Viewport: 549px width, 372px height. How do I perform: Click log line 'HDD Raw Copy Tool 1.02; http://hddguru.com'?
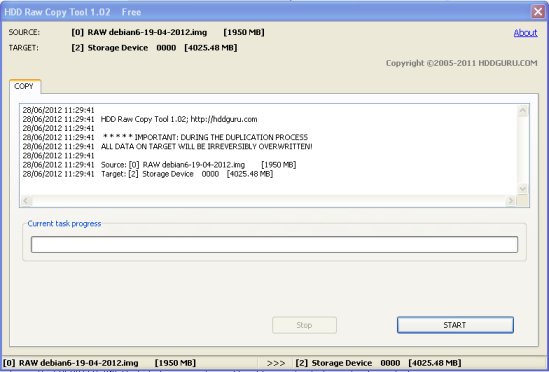pyautogui.click(x=179, y=119)
